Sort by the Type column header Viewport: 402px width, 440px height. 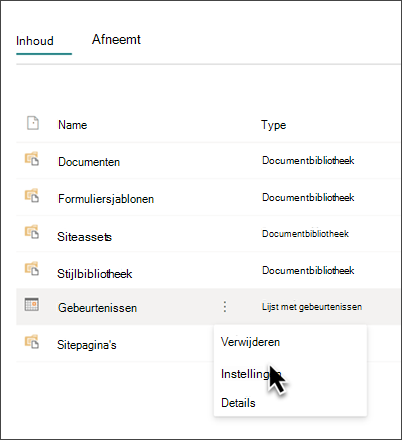(274, 125)
